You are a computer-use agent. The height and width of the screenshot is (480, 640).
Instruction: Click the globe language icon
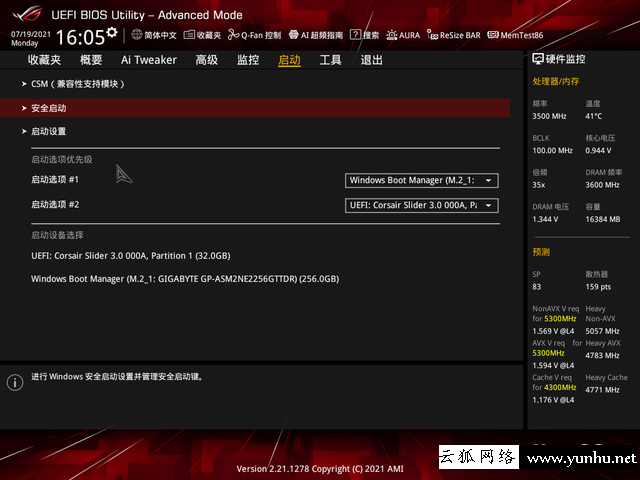(x=137, y=35)
